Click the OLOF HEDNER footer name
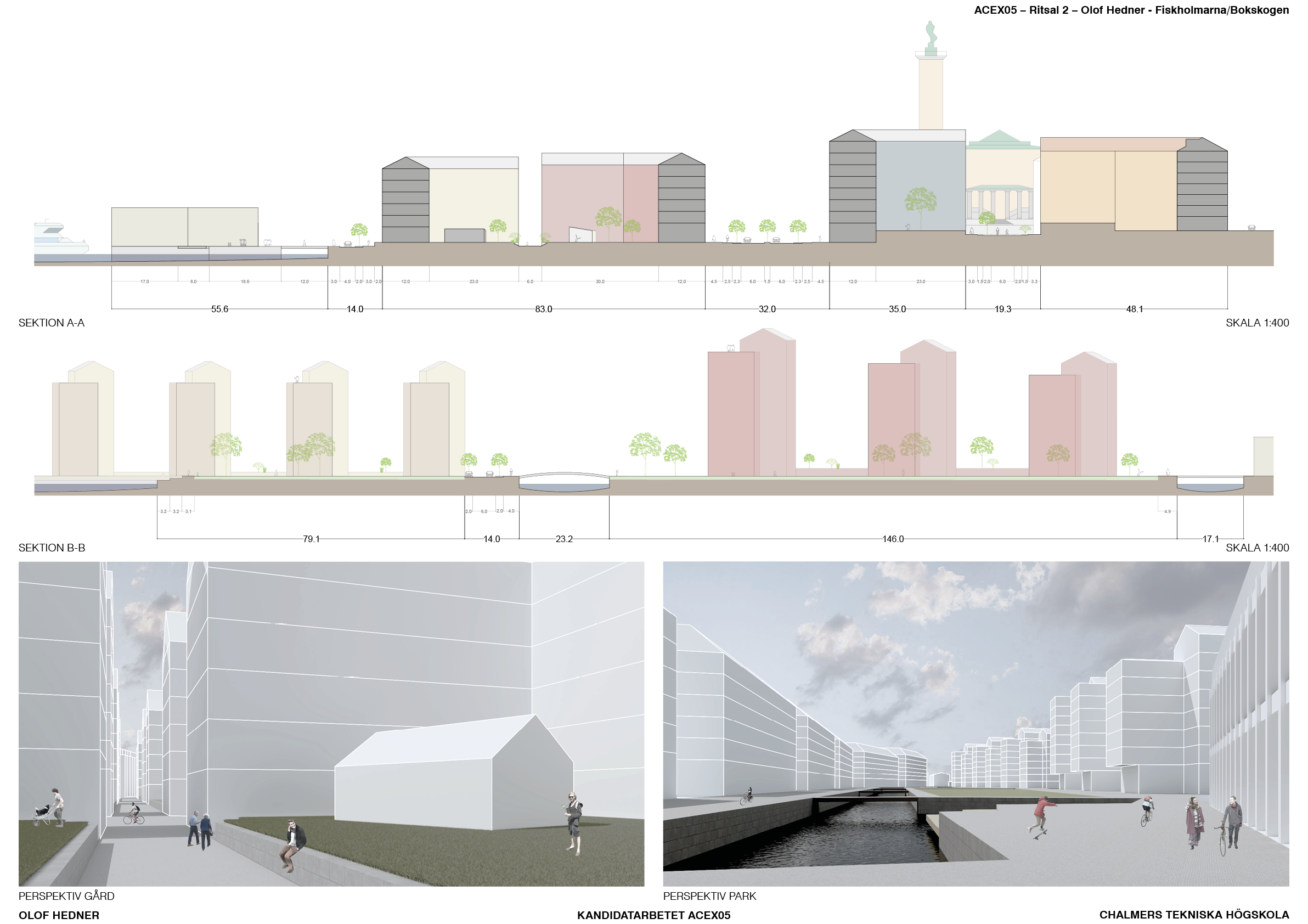 [59, 915]
